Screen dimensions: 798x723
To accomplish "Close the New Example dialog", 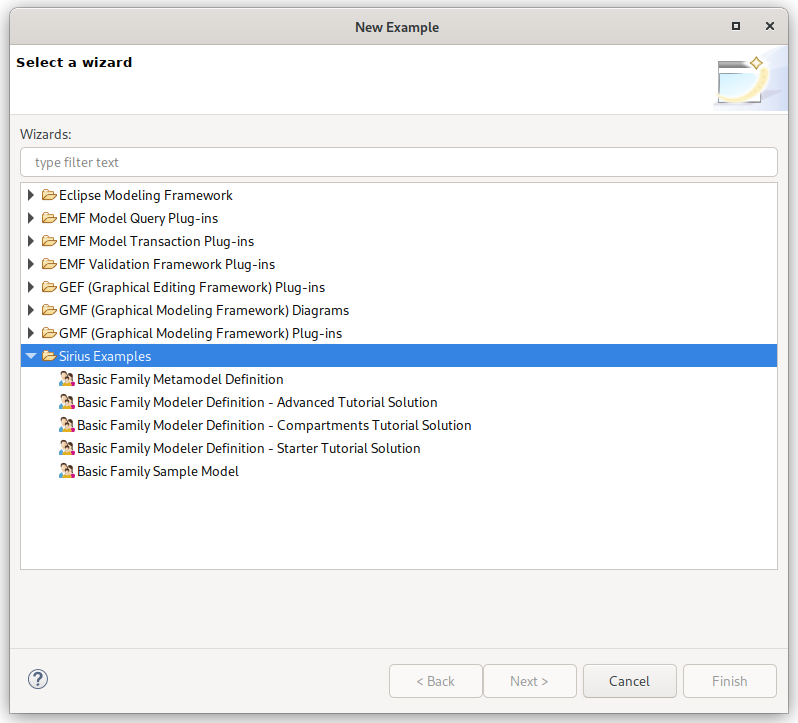I will 770,26.
